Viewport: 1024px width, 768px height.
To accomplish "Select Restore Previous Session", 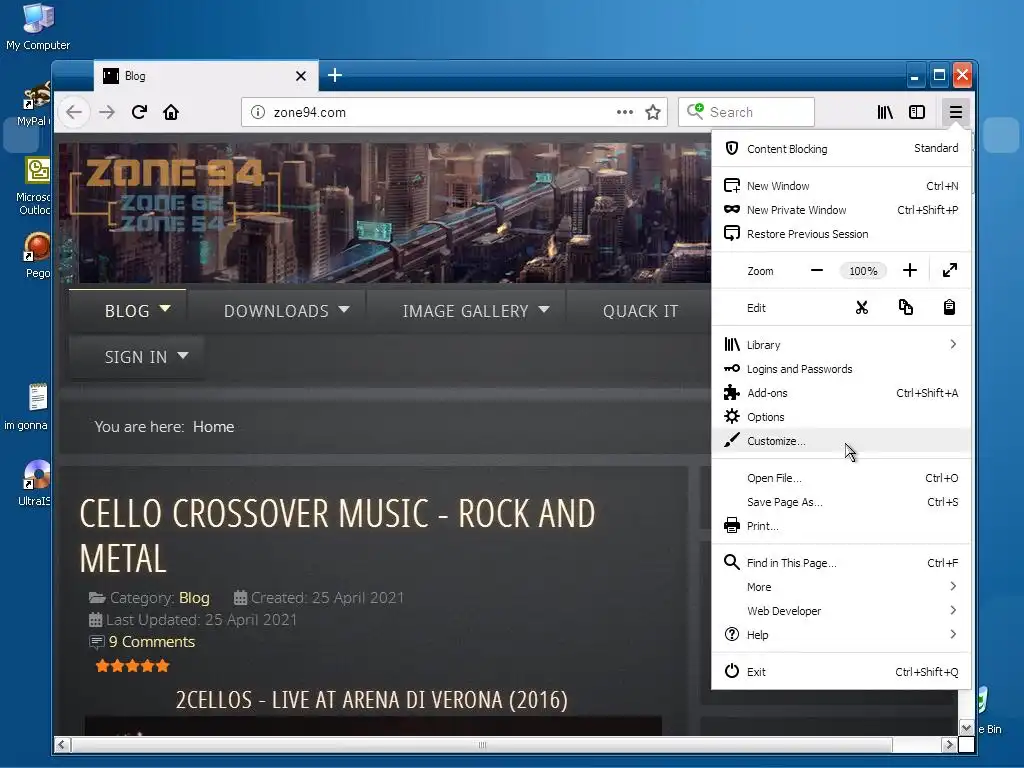I will coord(841,234).
